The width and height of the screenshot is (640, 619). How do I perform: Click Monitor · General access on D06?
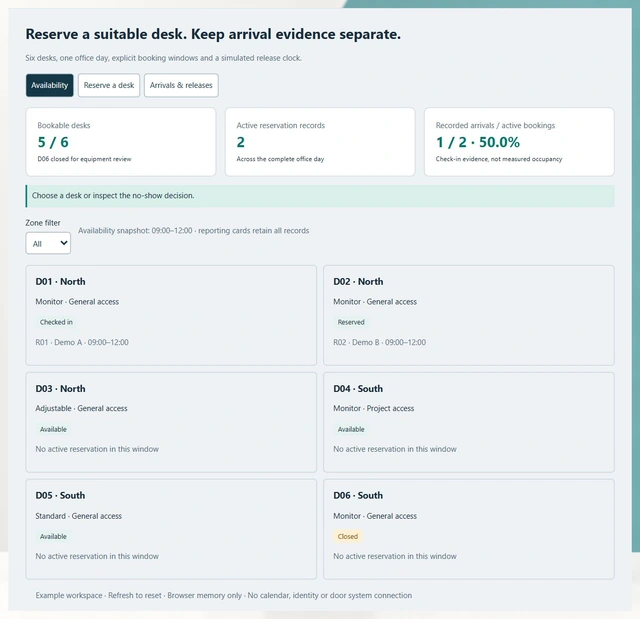pyautogui.click(x=375, y=516)
